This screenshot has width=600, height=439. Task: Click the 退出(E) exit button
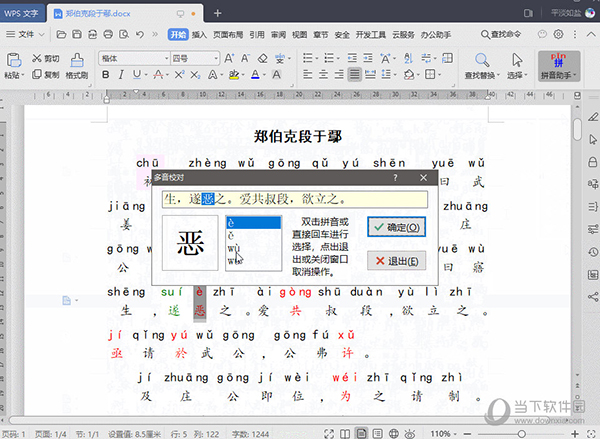click(x=396, y=261)
